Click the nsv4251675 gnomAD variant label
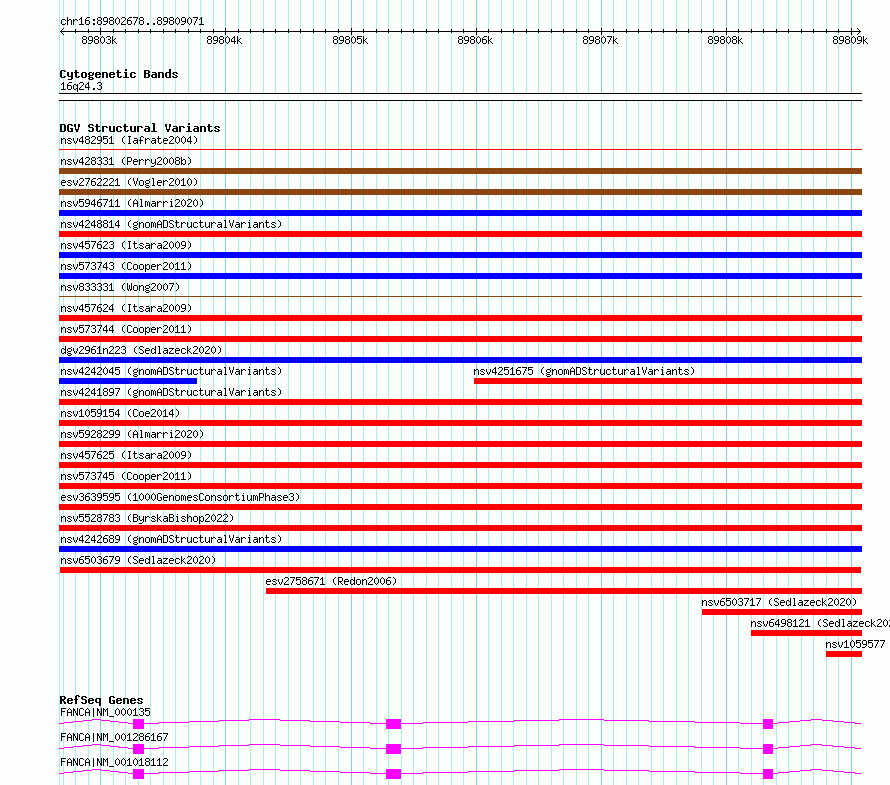The image size is (890, 785). pos(584,371)
